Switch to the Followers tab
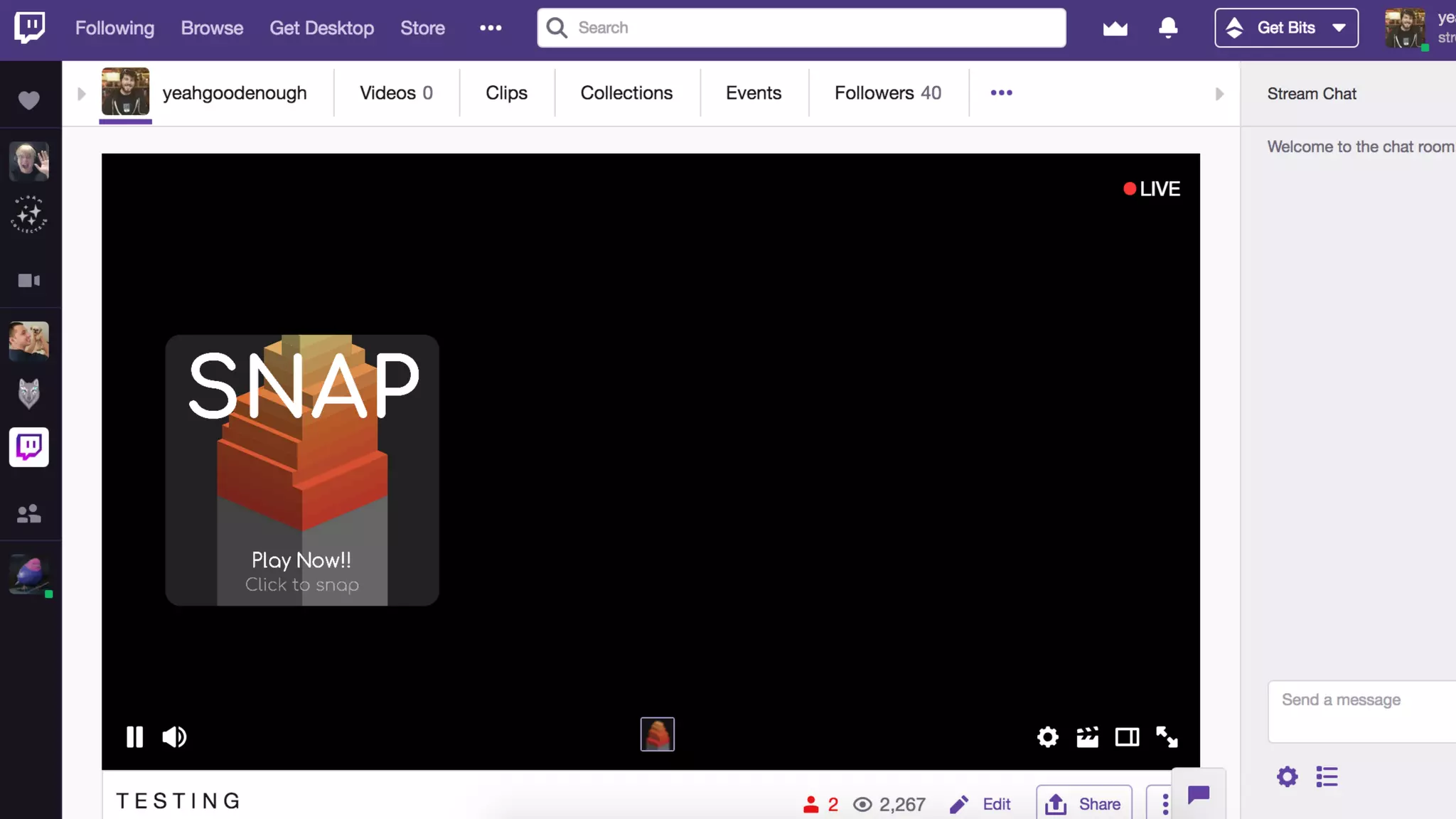The height and width of the screenshot is (819, 1456). click(887, 92)
